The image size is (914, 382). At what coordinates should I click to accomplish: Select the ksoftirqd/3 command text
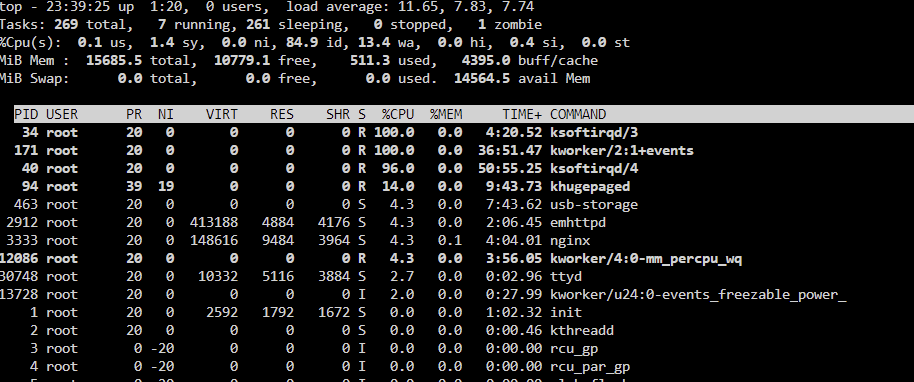[x=594, y=133]
